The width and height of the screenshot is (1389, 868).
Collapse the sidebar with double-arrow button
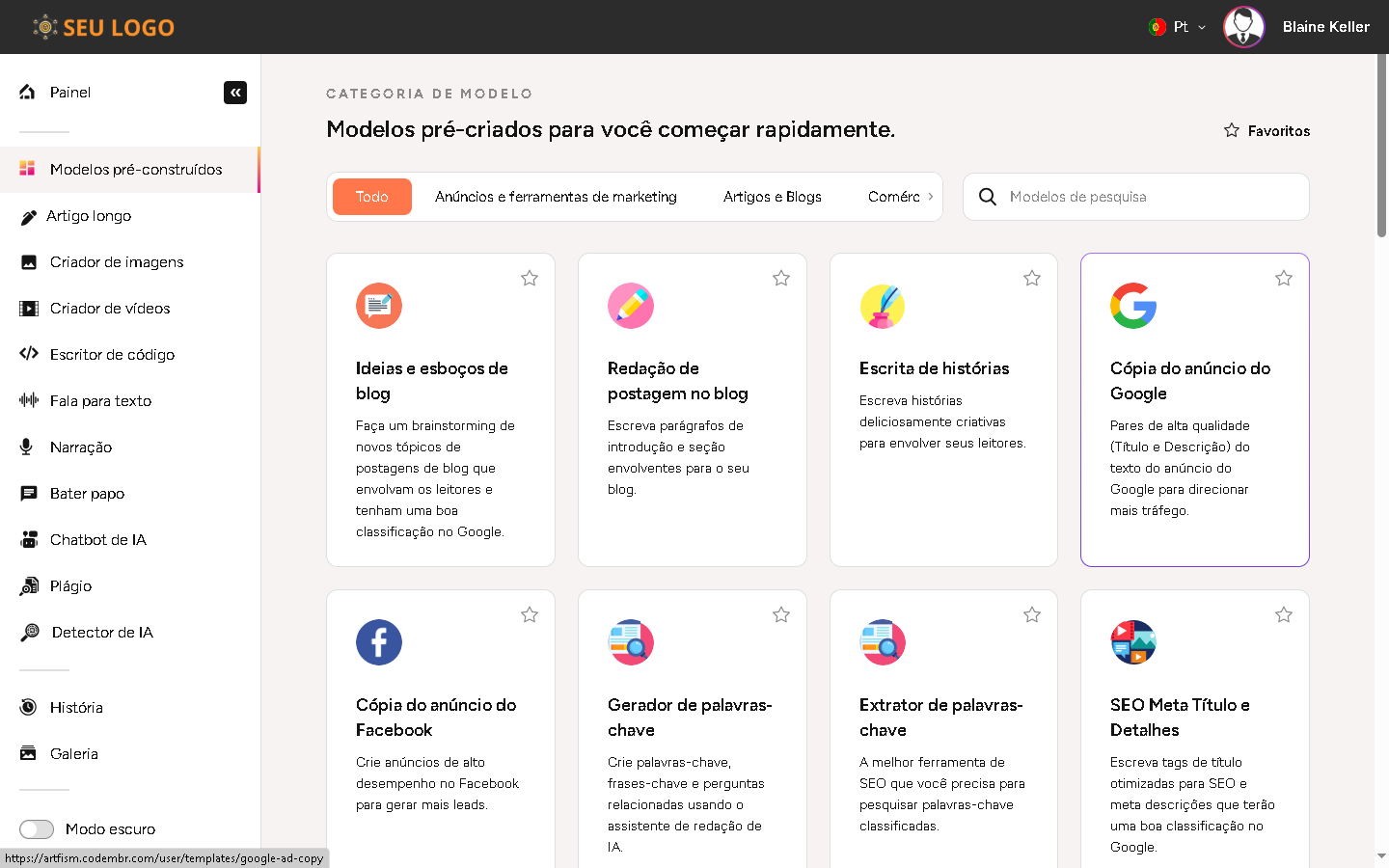[x=235, y=93]
